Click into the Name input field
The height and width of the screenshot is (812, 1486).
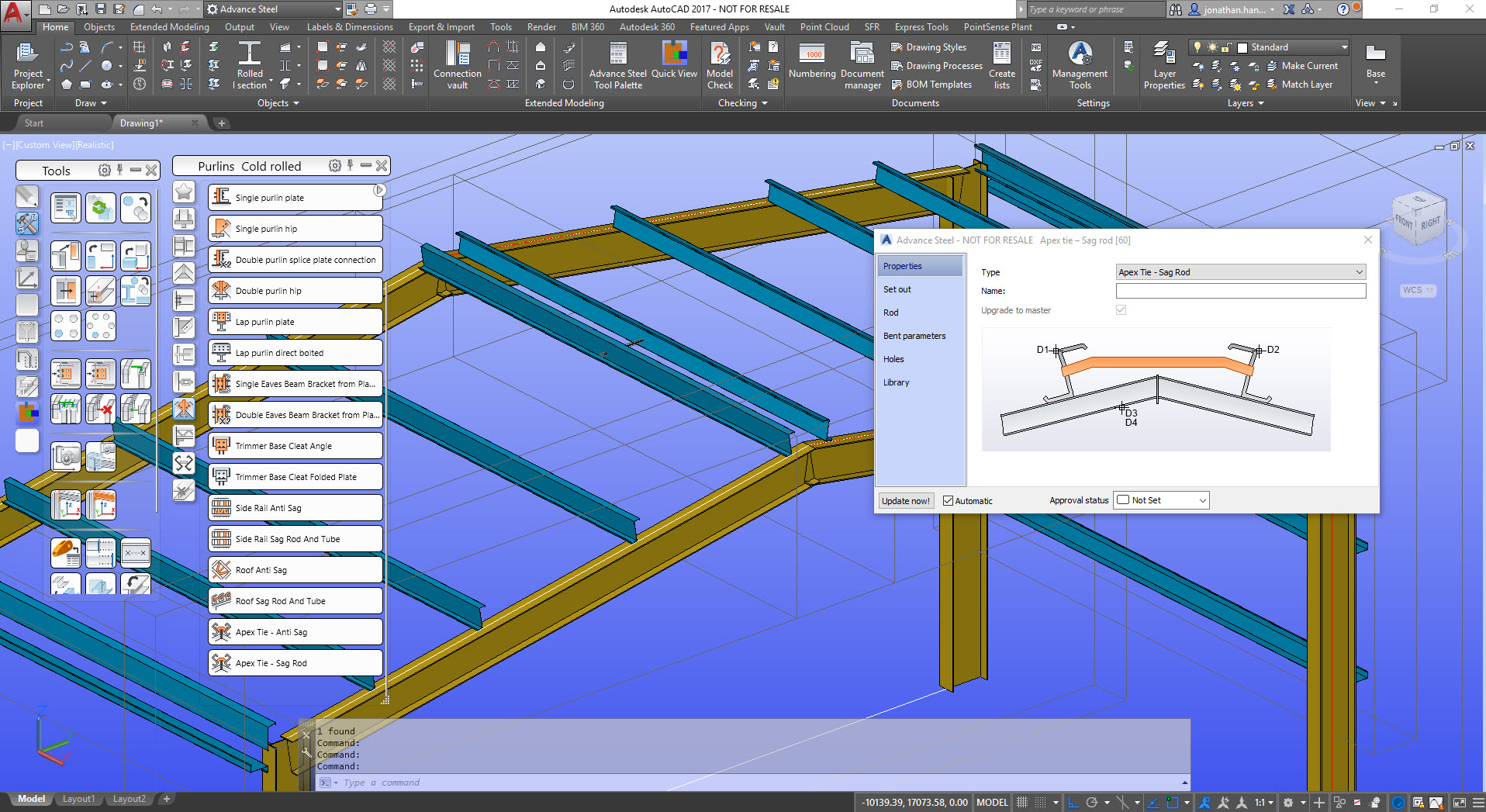1240,291
